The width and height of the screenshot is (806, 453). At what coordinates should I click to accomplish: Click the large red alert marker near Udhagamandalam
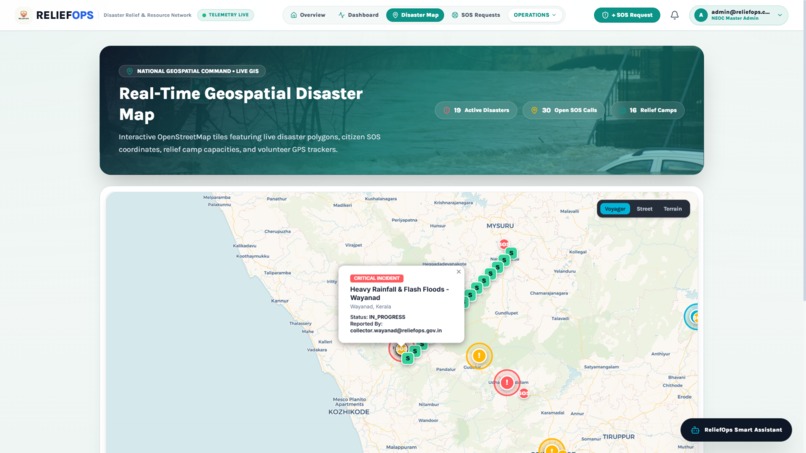click(x=507, y=383)
